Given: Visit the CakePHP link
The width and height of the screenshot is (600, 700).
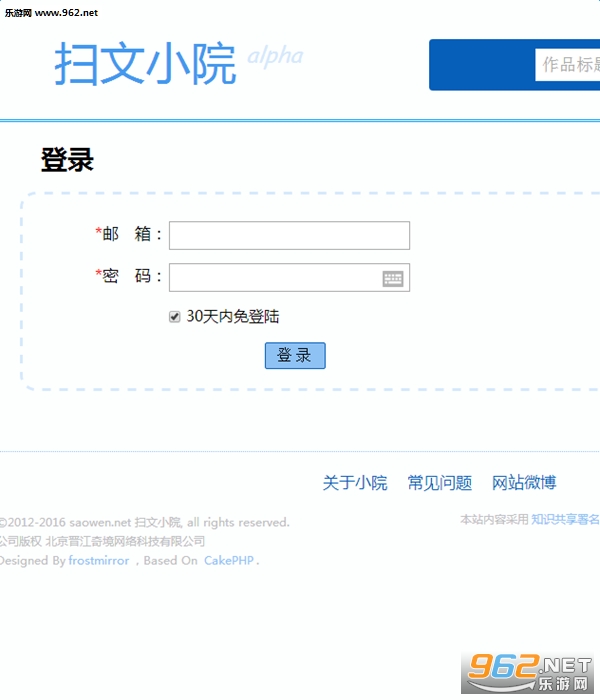Looking at the screenshot, I should pos(229,560).
